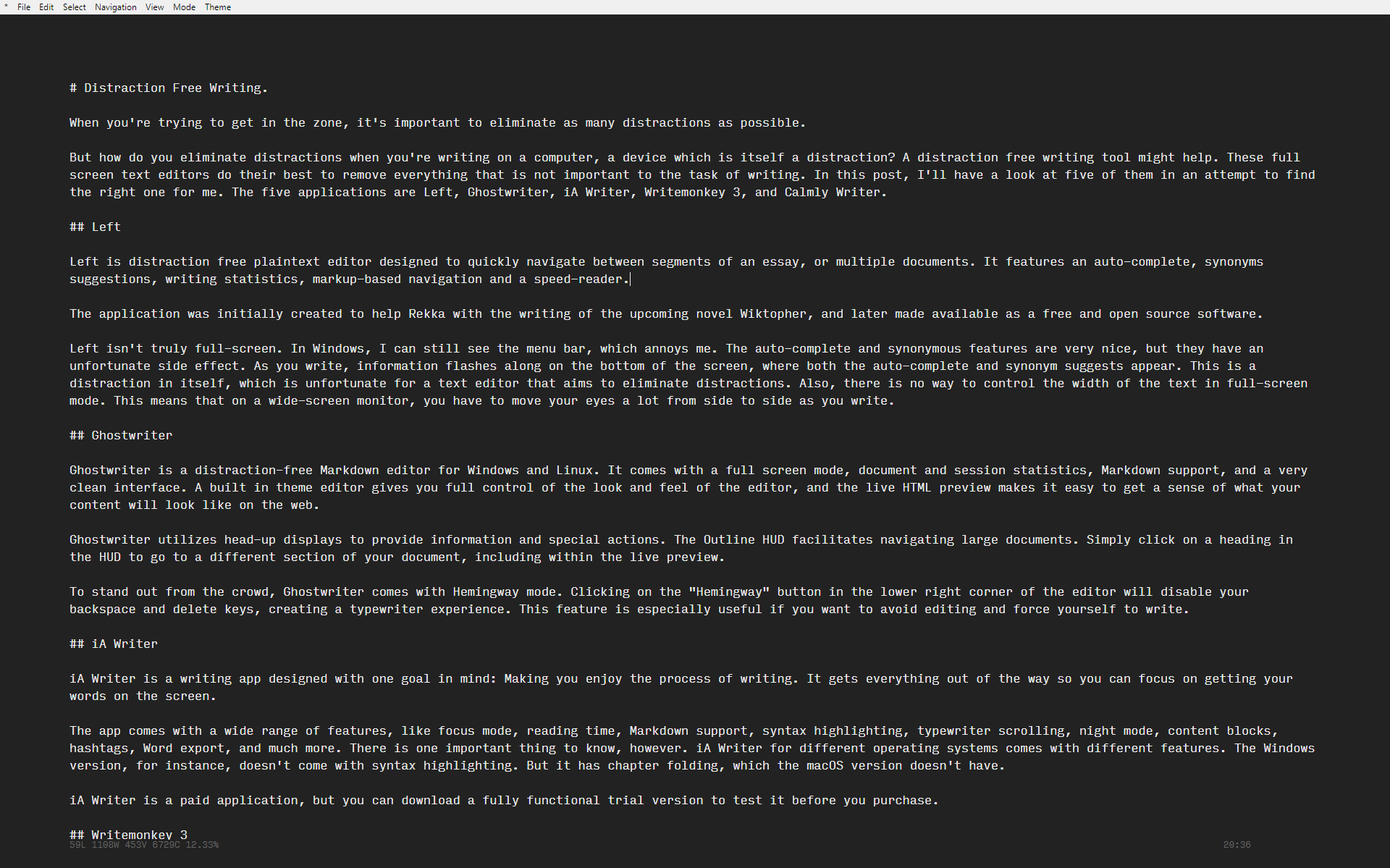Image resolution: width=1390 pixels, height=868 pixels.
Task: Click the '## Left' heading line
Action: (95, 227)
